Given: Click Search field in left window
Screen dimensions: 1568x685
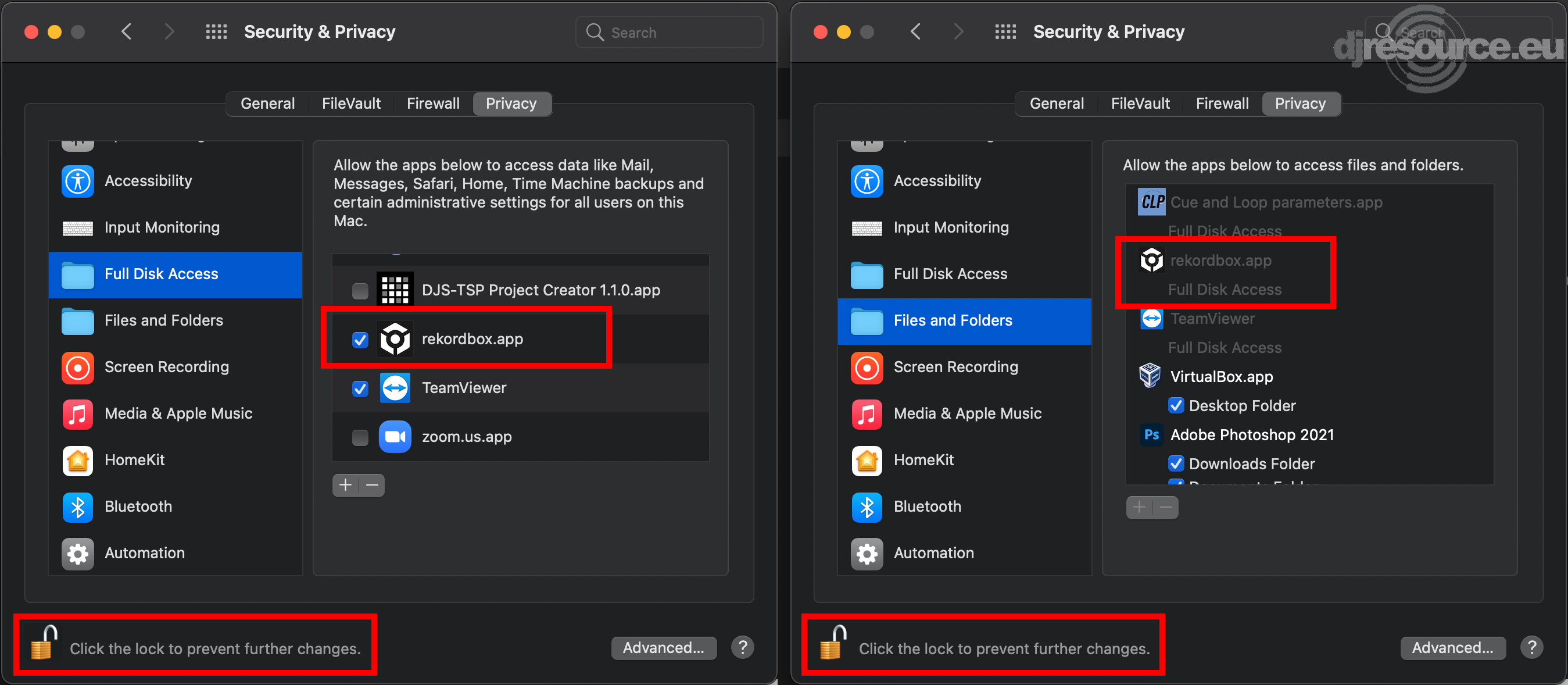Looking at the screenshot, I should (669, 32).
